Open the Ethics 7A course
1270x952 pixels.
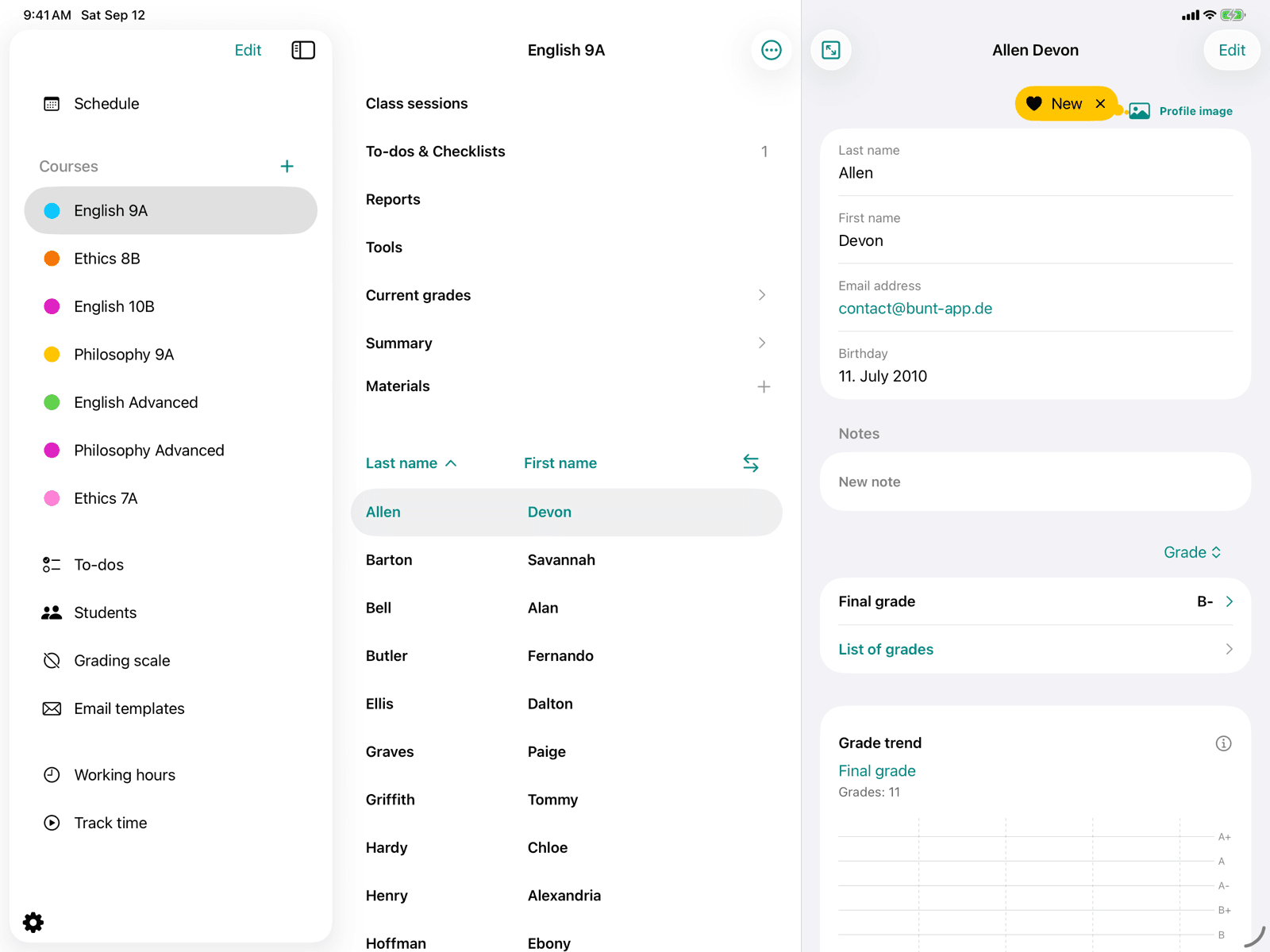click(171, 498)
